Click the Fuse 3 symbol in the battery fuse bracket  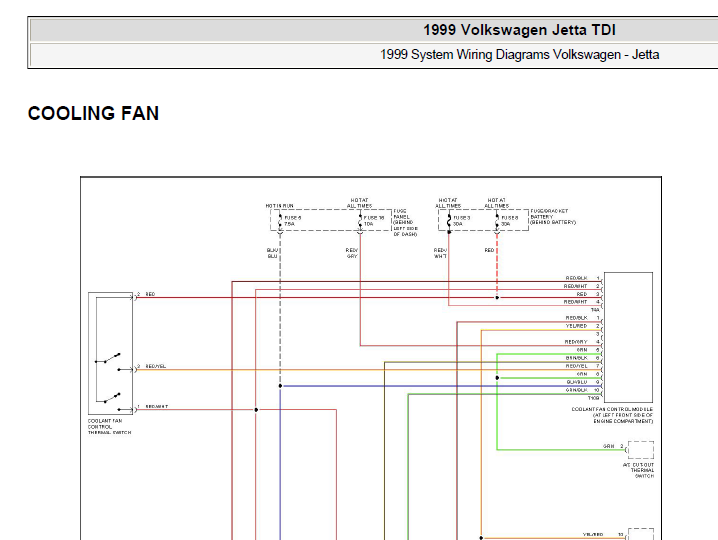[x=449, y=220]
